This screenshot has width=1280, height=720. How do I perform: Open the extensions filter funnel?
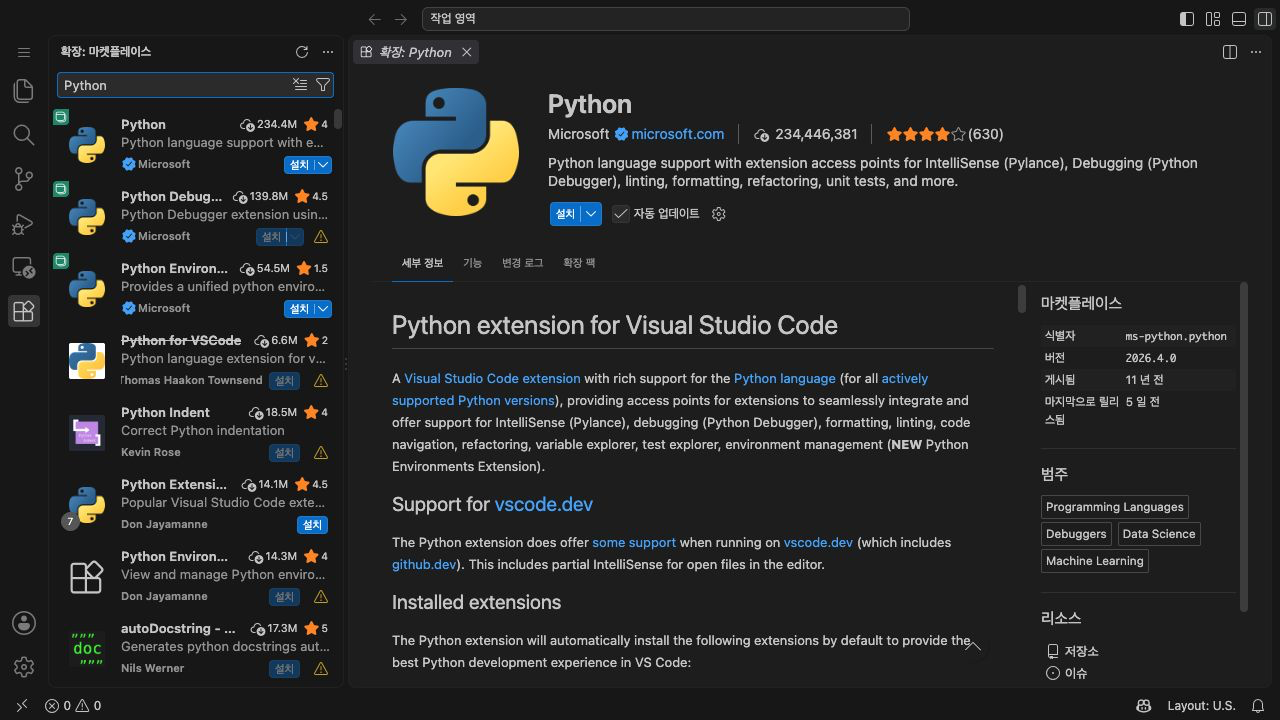coord(323,85)
